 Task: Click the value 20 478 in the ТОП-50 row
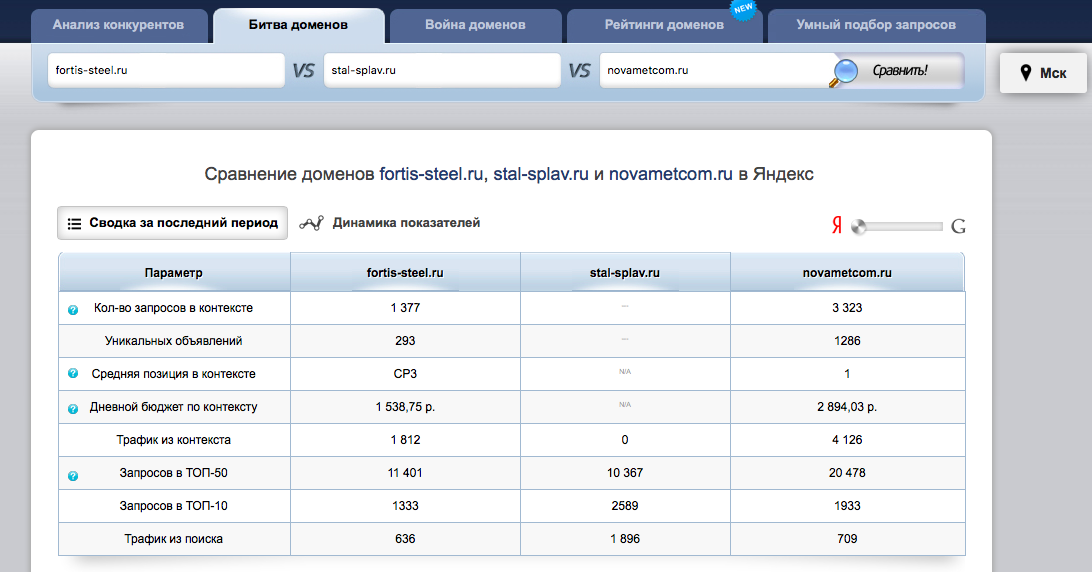[x=847, y=472]
